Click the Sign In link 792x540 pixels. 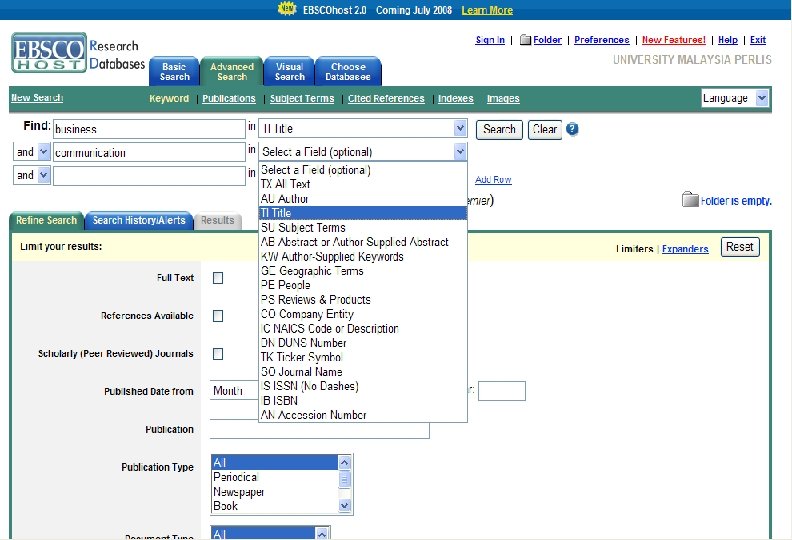click(490, 39)
